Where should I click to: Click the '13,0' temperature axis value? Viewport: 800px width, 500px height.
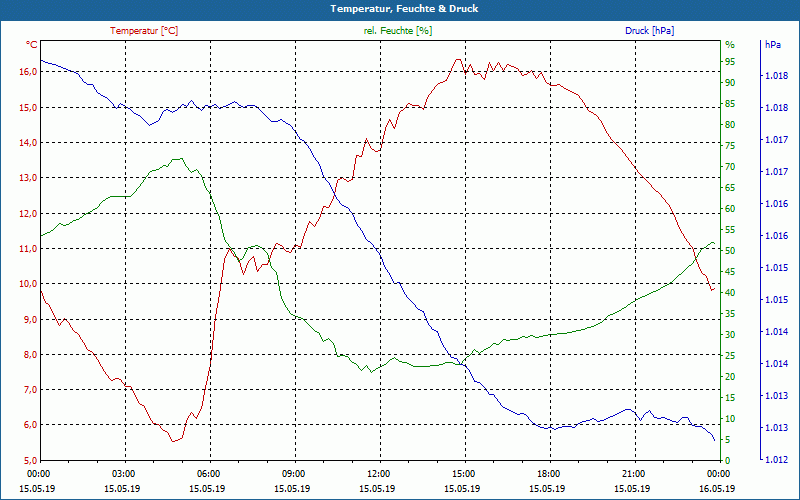(28, 178)
